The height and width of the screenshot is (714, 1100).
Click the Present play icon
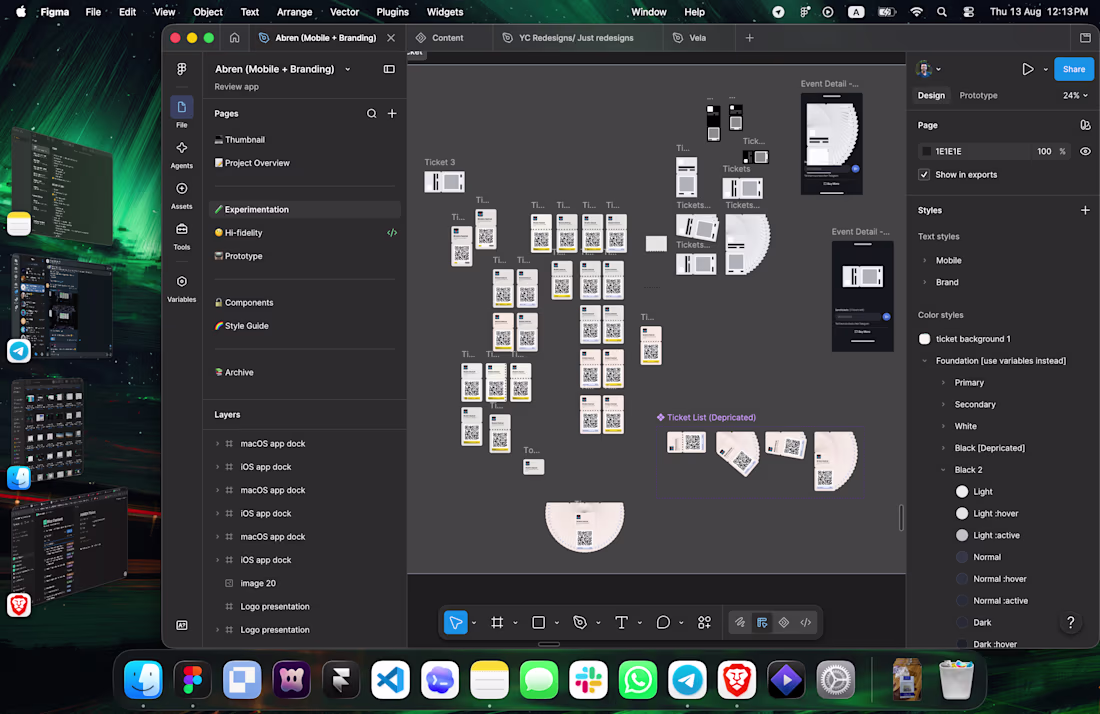pyautogui.click(x=1027, y=69)
